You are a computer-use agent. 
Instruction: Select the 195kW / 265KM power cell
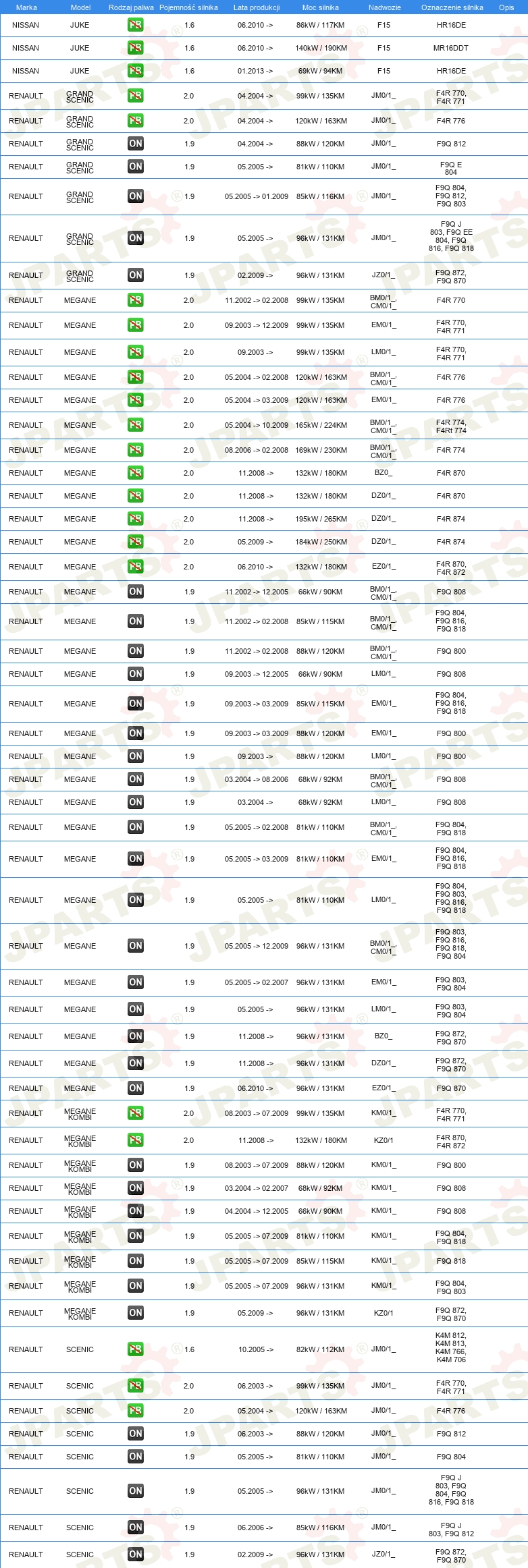(x=321, y=519)
